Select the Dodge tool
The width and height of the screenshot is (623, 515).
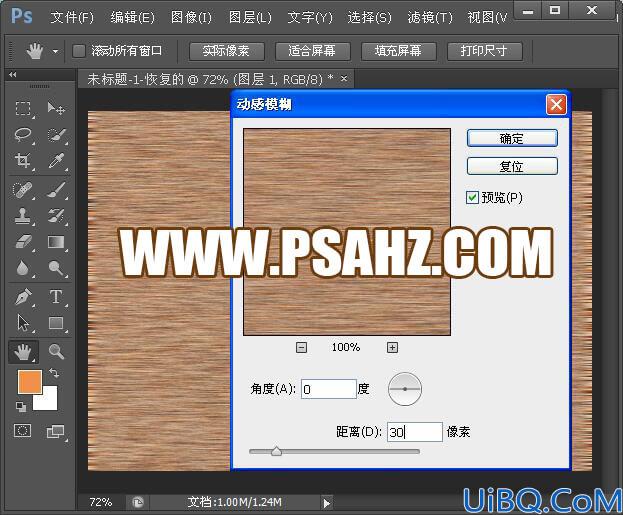pos(56,268)
